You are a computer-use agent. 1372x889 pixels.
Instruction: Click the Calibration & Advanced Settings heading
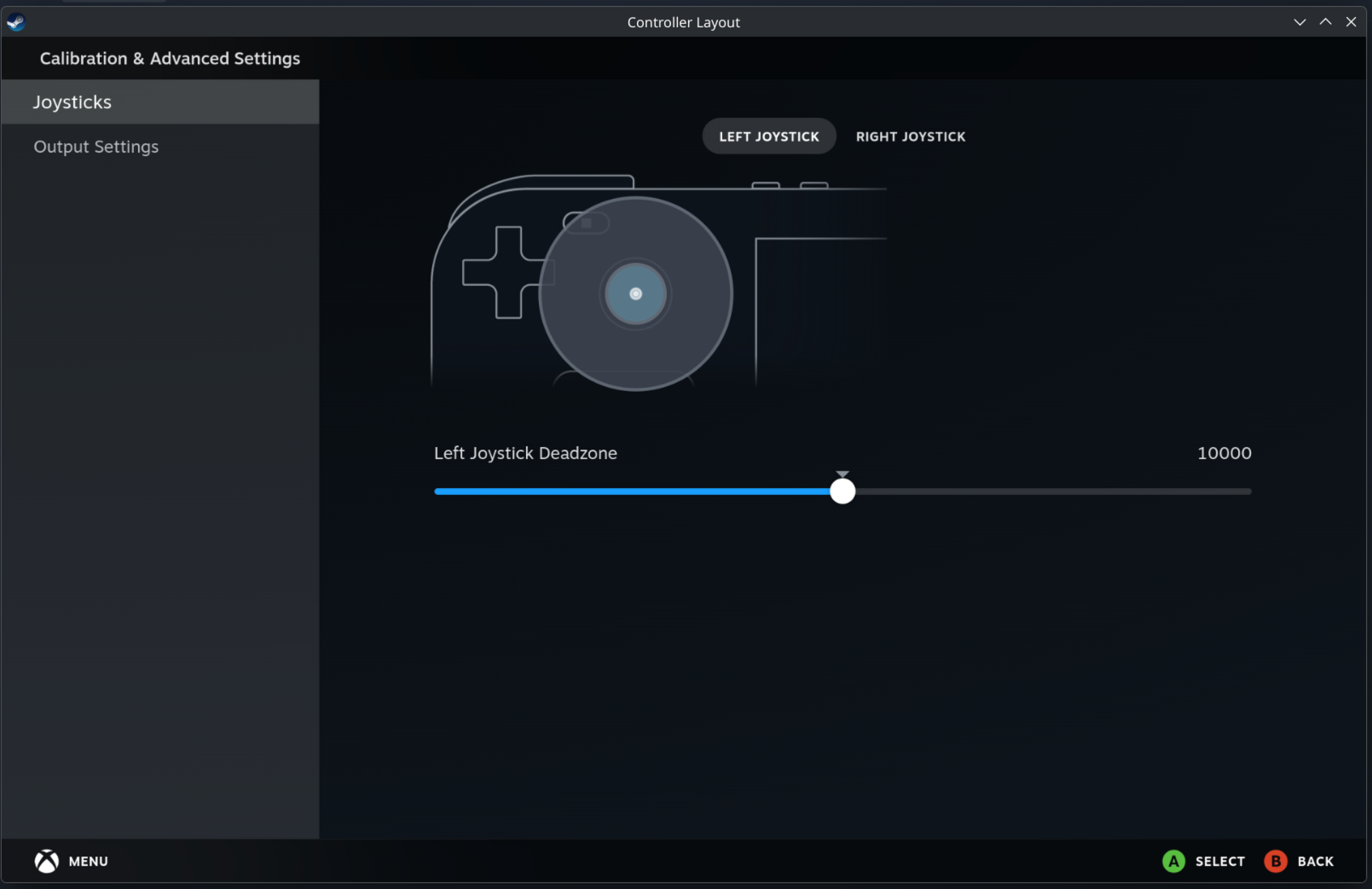(x=170, y=59)
